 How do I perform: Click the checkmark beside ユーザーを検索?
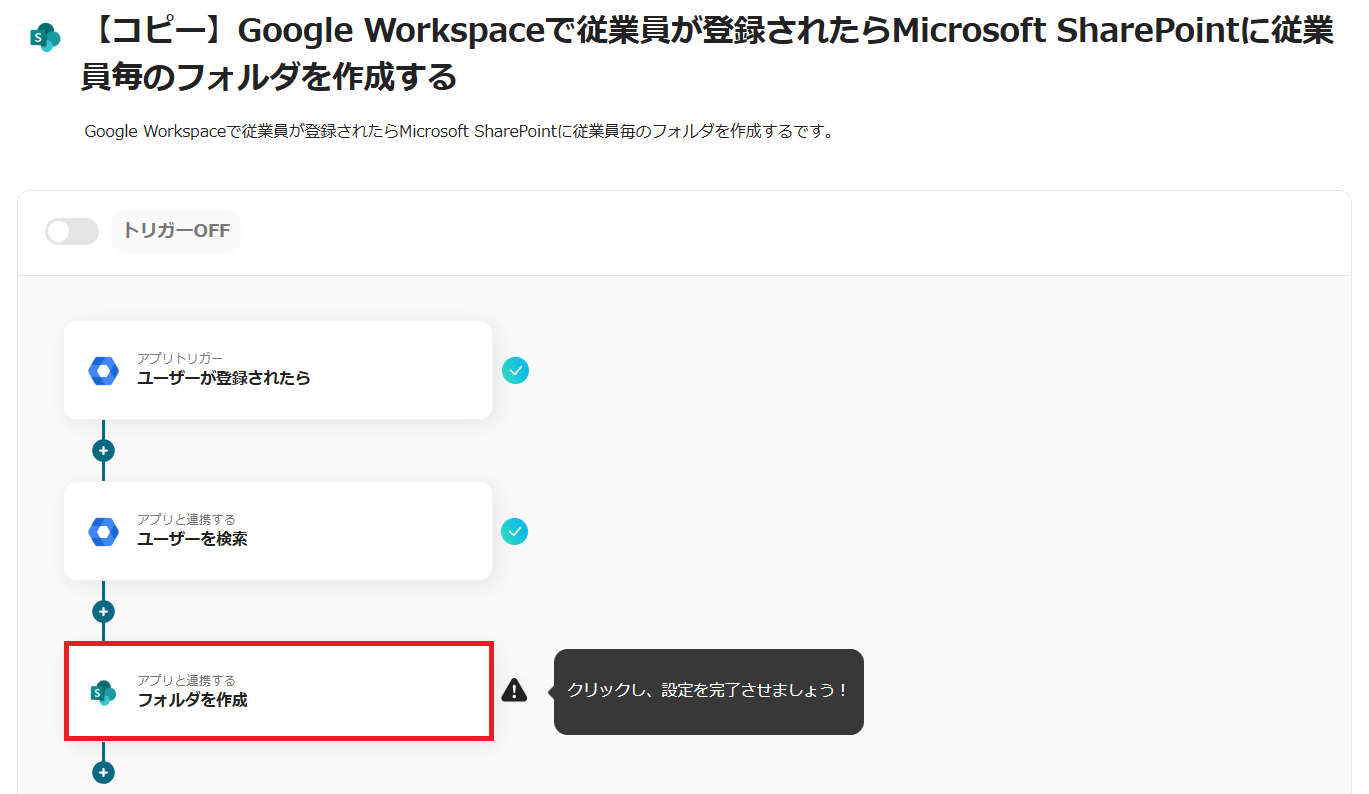click(x=514, y=531)
